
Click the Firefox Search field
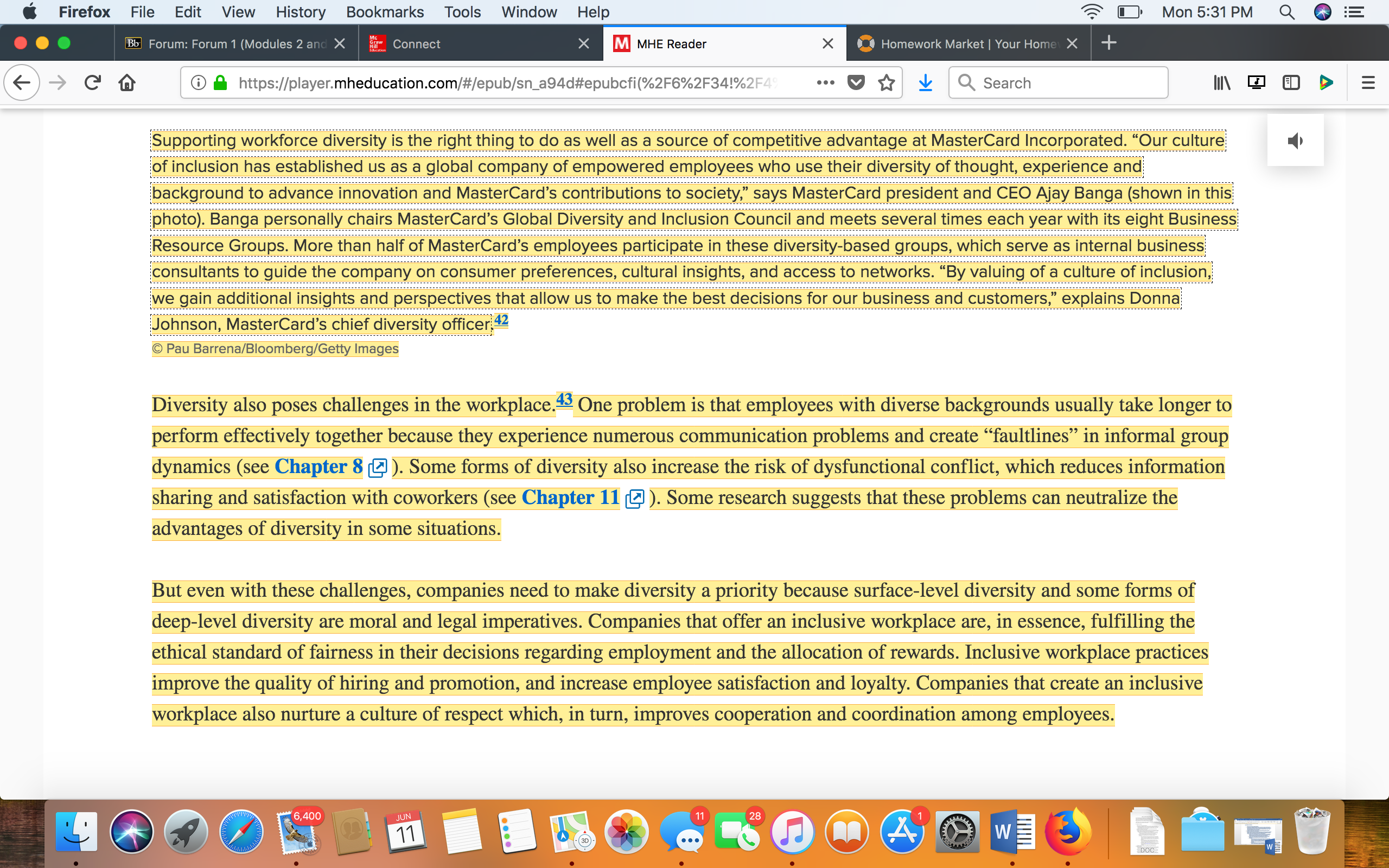pos(1058,82)
